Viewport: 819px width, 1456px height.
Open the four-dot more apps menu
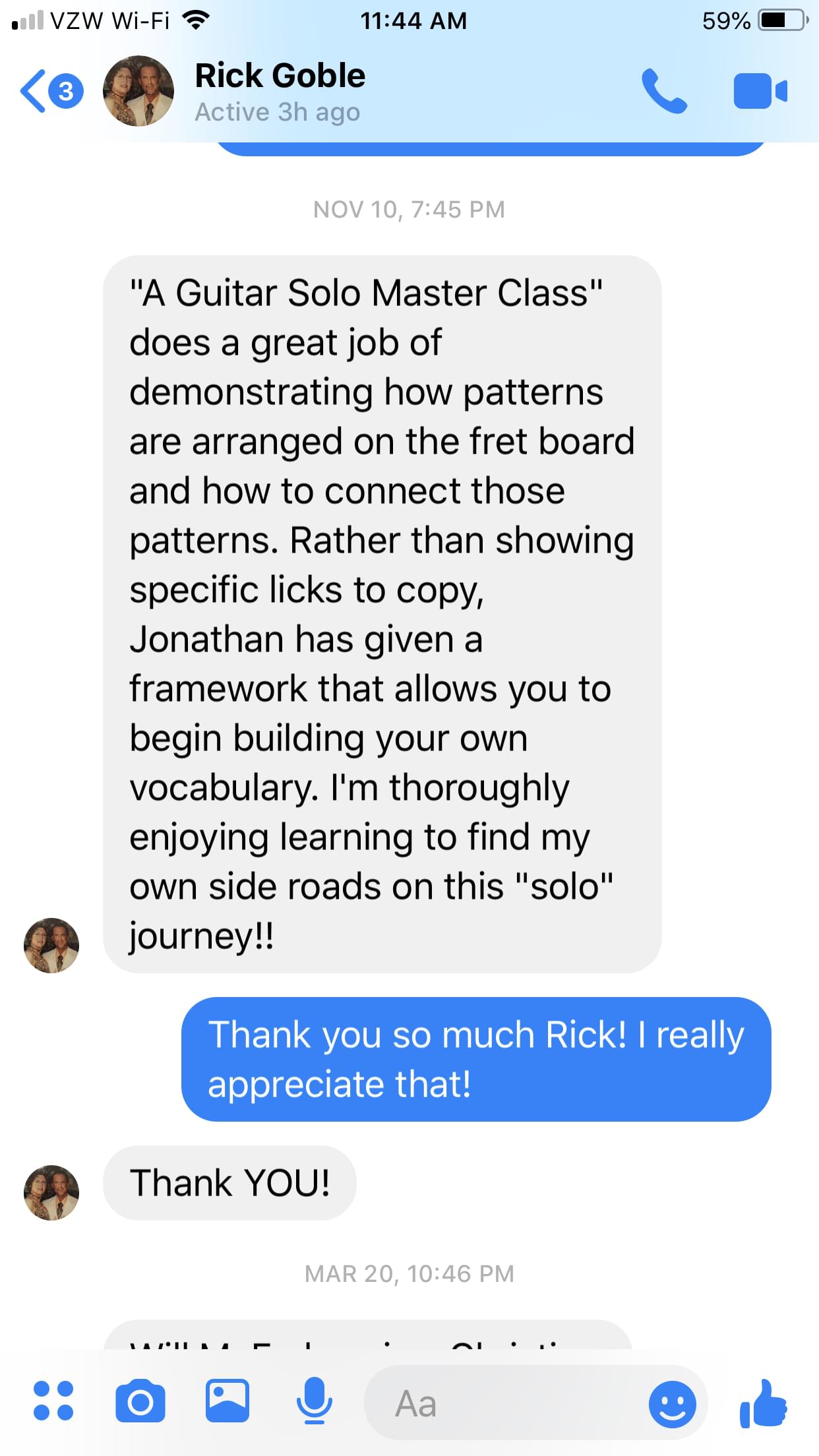click(x=53, y=1401)
